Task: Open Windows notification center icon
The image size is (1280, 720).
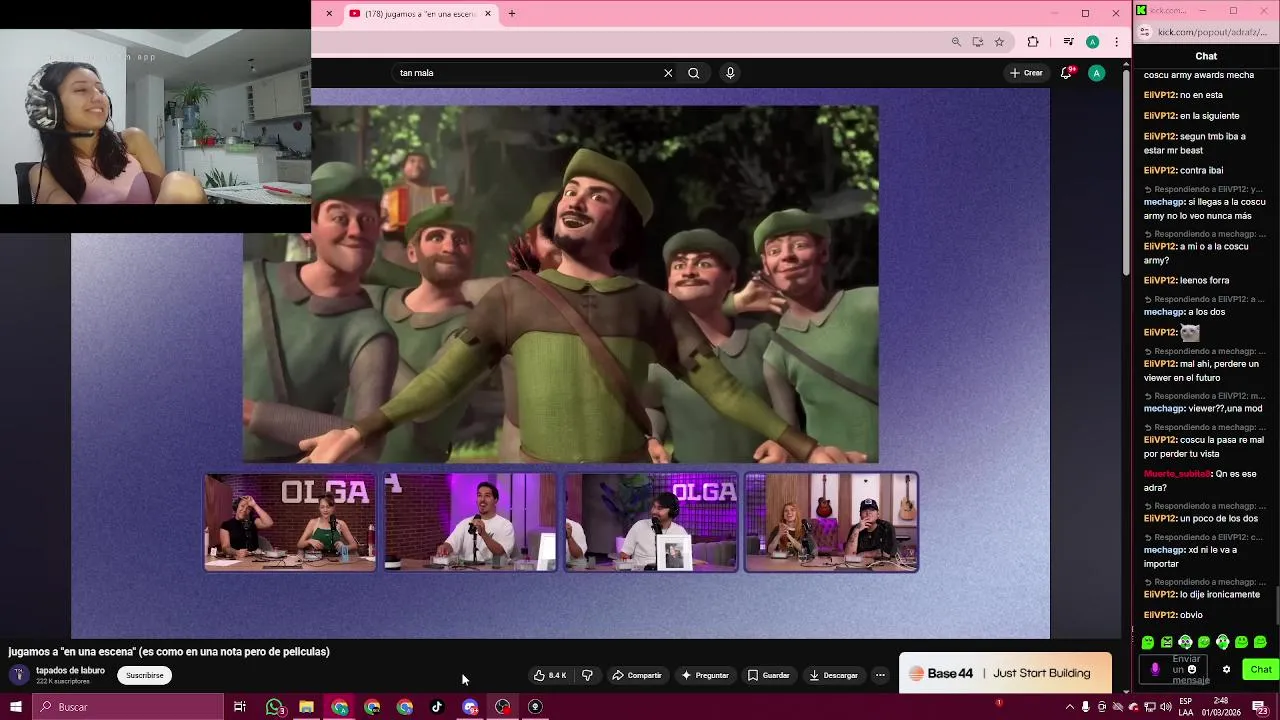Action: [x=1261, y=707]
